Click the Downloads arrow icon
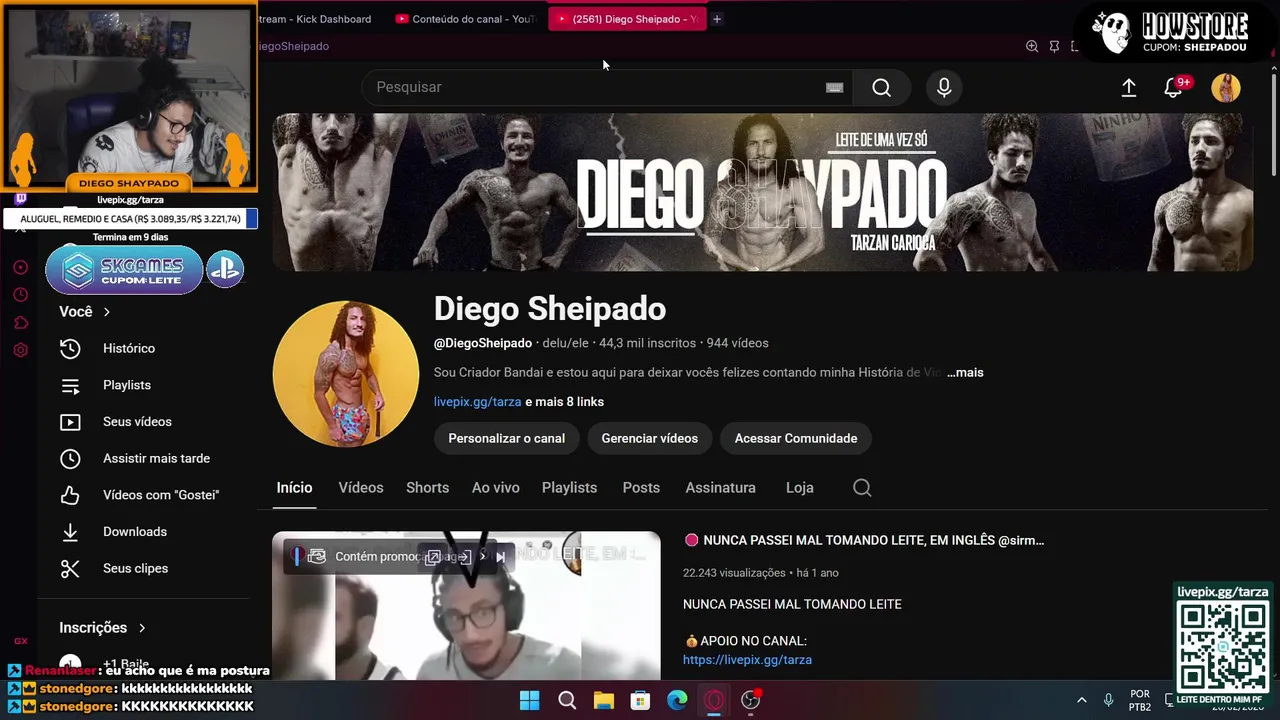 click(x=70, y=532)
